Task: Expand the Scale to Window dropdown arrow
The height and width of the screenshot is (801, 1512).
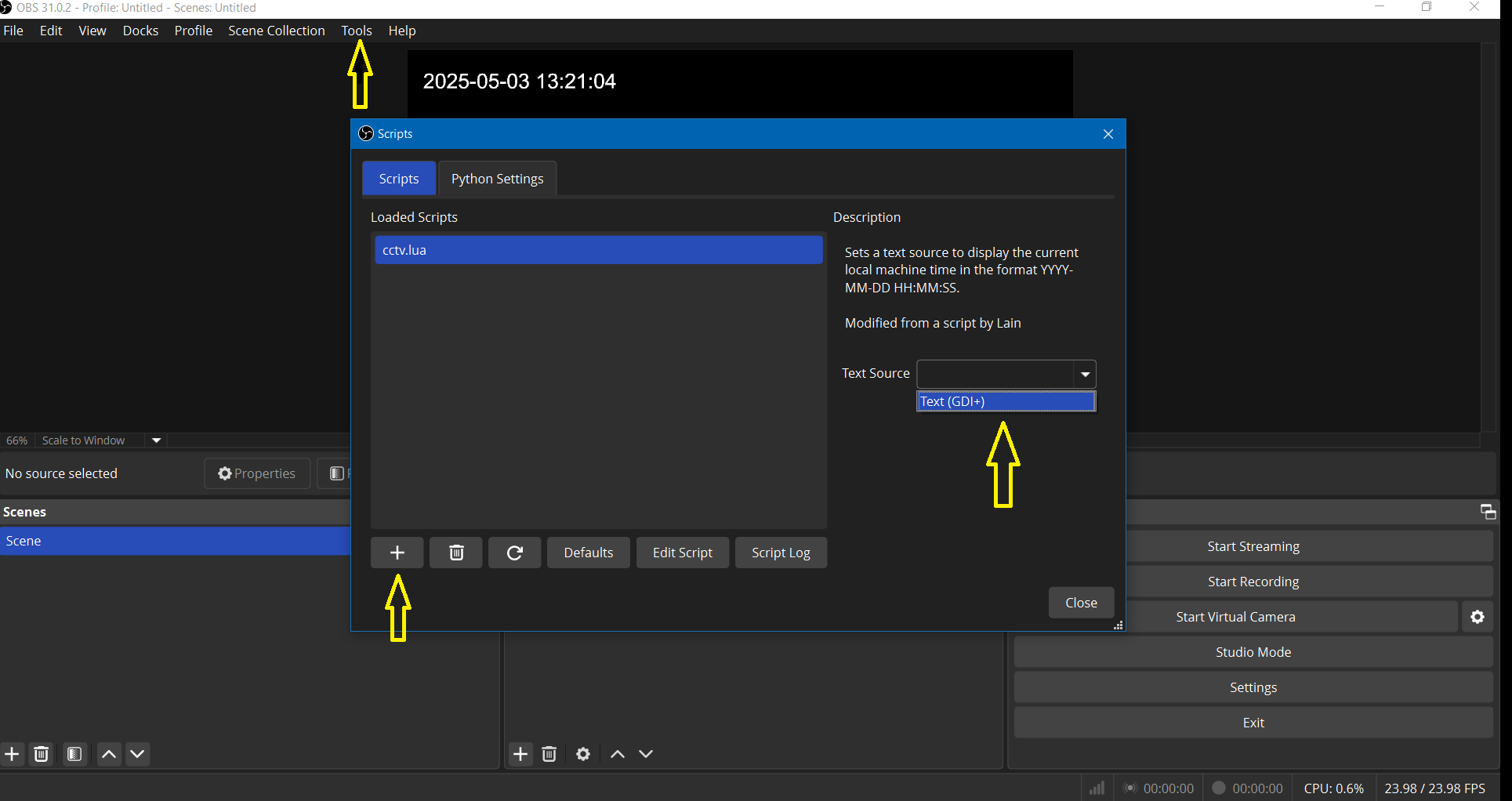Action: click(157, 440)
